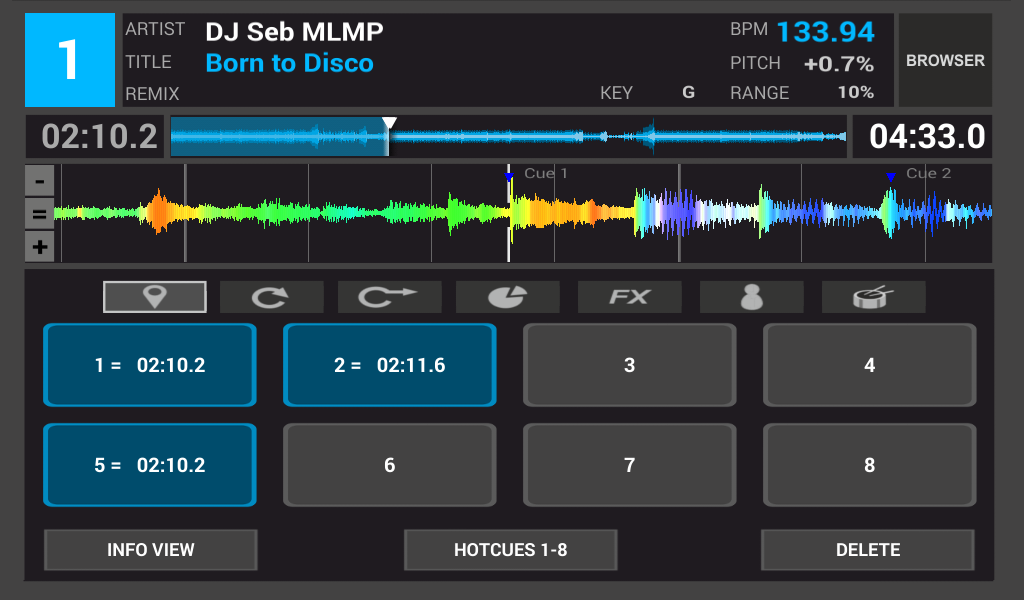Open the BROWSER panel
The width and height of the screenshot is (1024, 600).
(x=945, y=60)
